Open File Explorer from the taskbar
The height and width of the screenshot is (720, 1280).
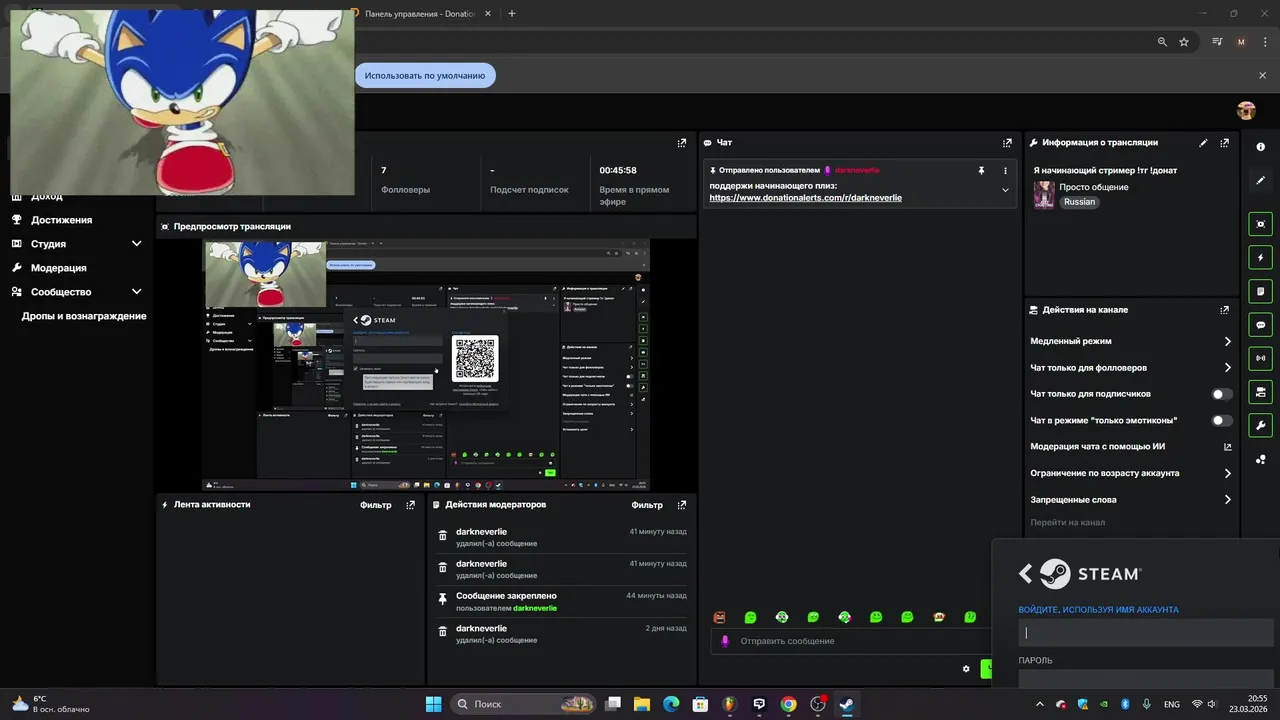tap(641, 704)
